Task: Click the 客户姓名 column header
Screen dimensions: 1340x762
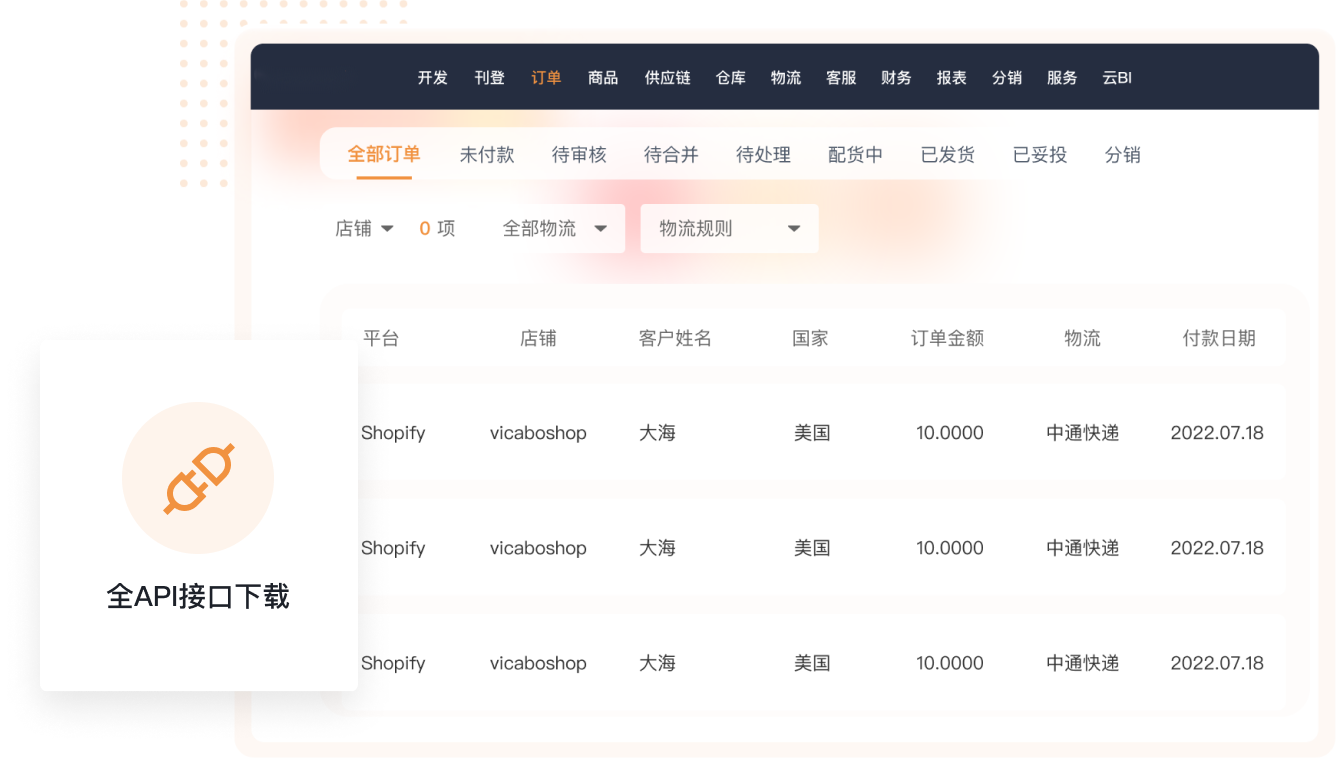Action: [675, 339]
